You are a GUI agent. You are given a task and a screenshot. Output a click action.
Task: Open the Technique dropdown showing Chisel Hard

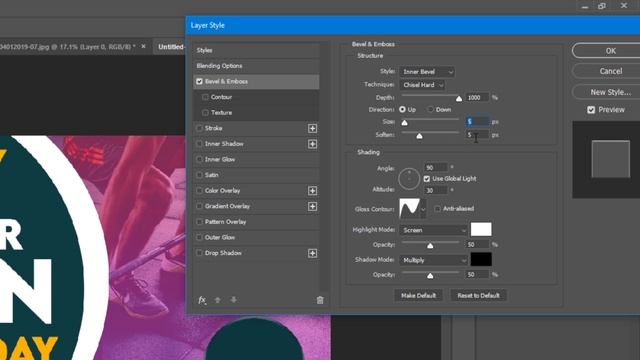click(422, 85)
